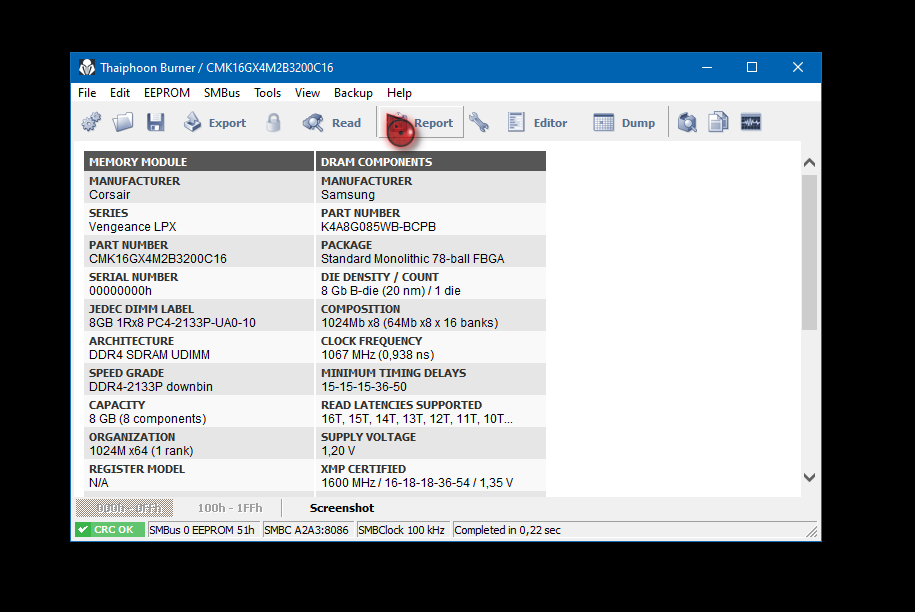Click the 1024M x64 (1 rank) organization
Viewport: 915px width, 612px height.
tap(141, 452)
